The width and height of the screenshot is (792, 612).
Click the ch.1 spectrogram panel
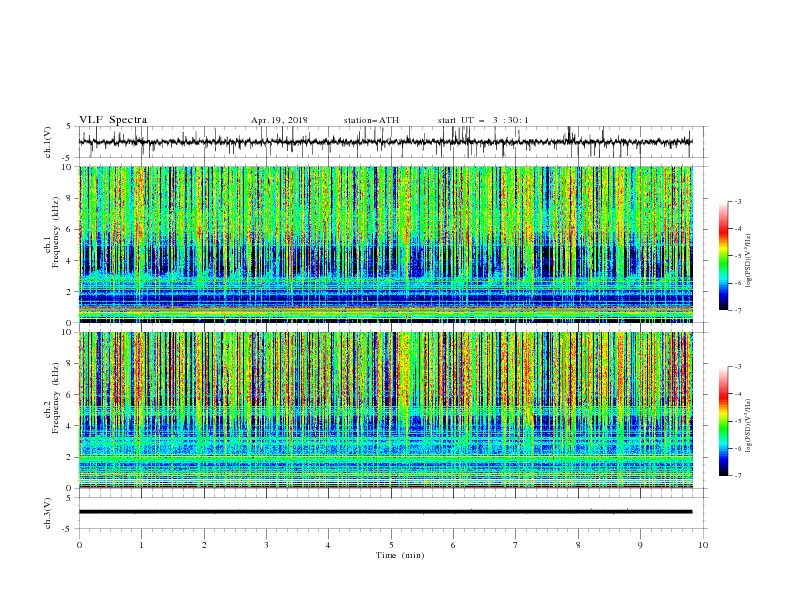click(386, 244)
